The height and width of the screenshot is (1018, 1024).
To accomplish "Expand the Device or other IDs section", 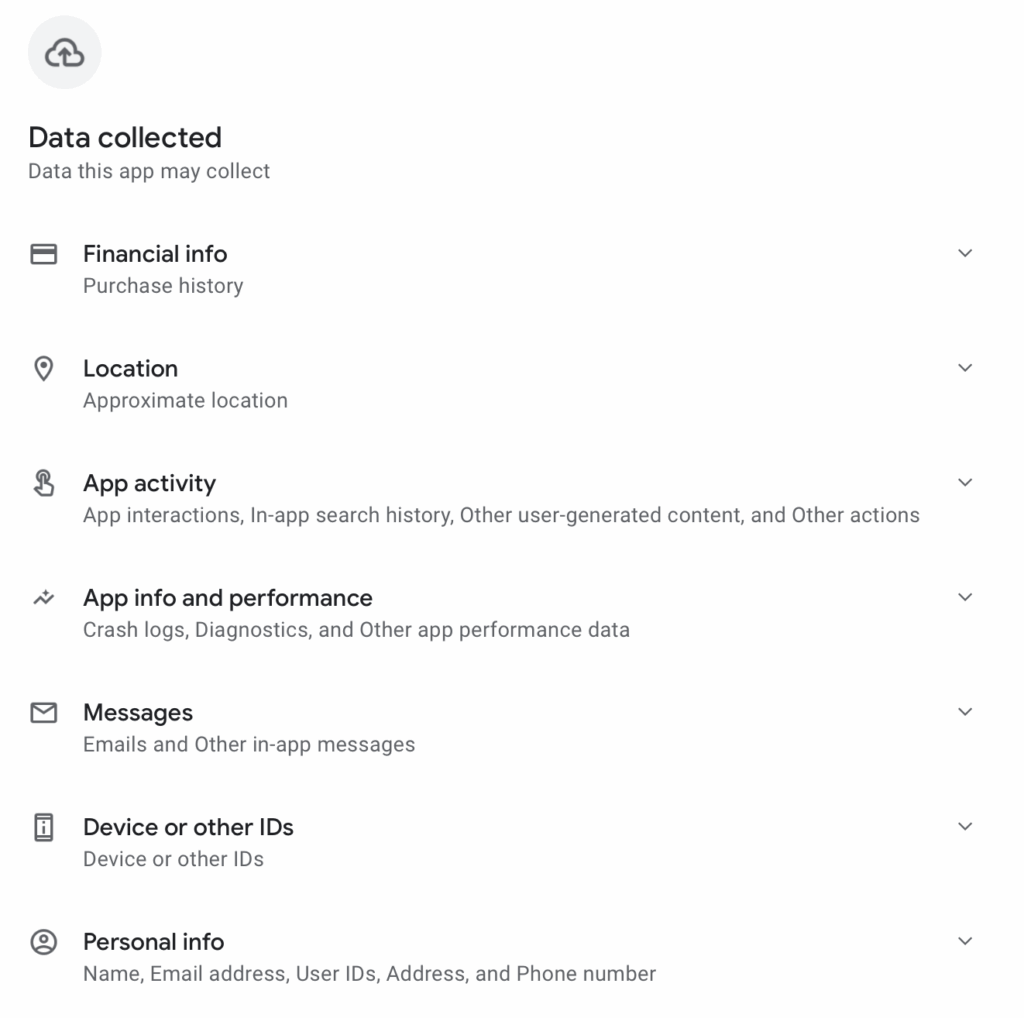I will coord(965,826).
